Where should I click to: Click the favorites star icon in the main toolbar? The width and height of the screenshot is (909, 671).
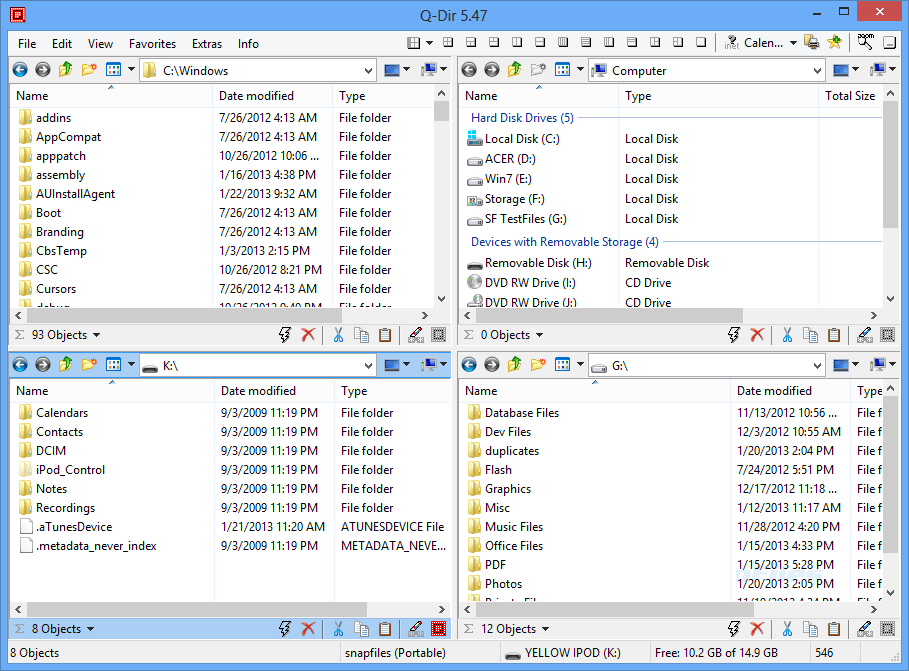(835, 43)
